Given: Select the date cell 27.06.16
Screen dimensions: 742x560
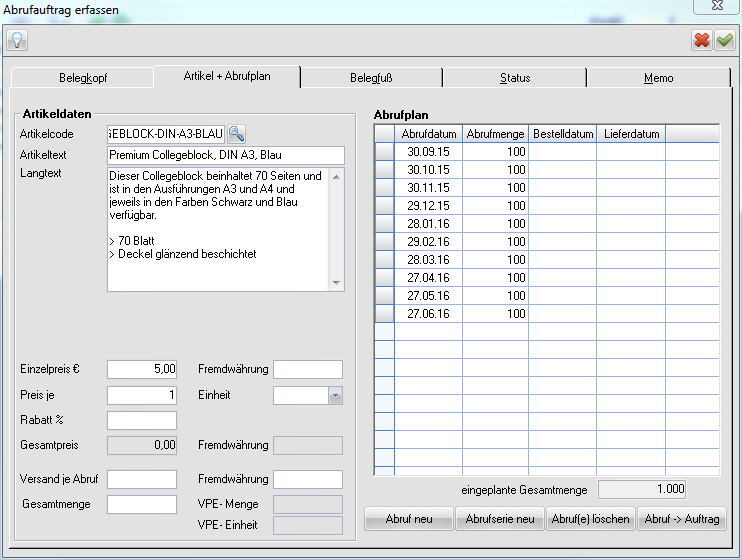Looking at the screenshot, I should coord(428,314).
